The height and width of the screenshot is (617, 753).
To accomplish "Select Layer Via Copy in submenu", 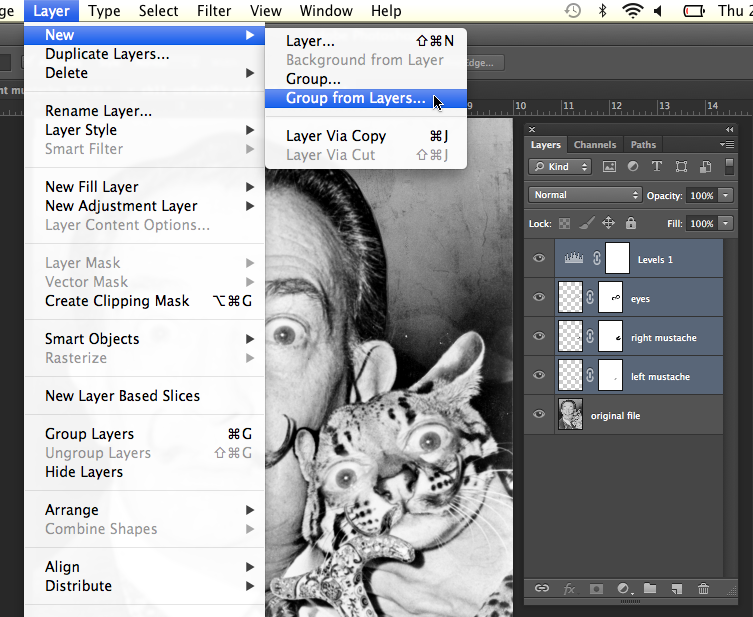I will tap(336, 136).
